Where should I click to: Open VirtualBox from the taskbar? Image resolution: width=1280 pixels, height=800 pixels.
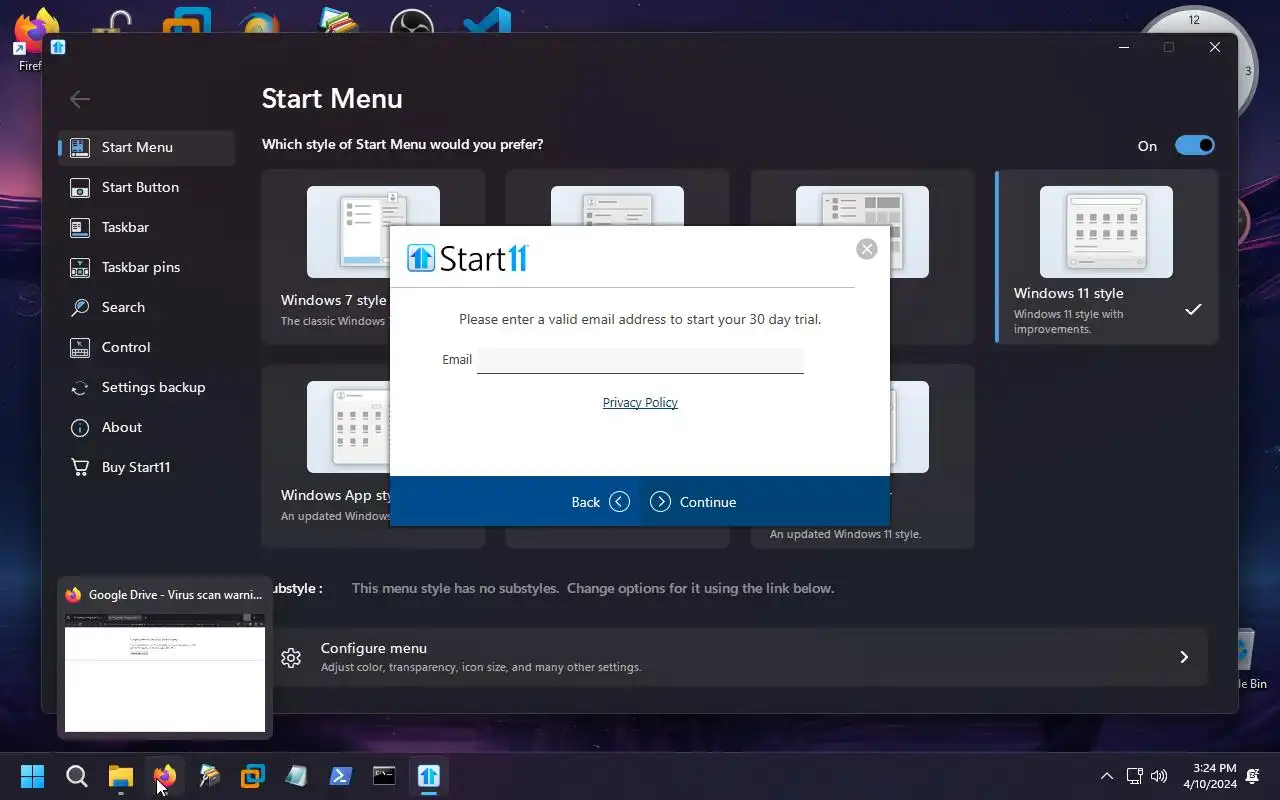253,776
